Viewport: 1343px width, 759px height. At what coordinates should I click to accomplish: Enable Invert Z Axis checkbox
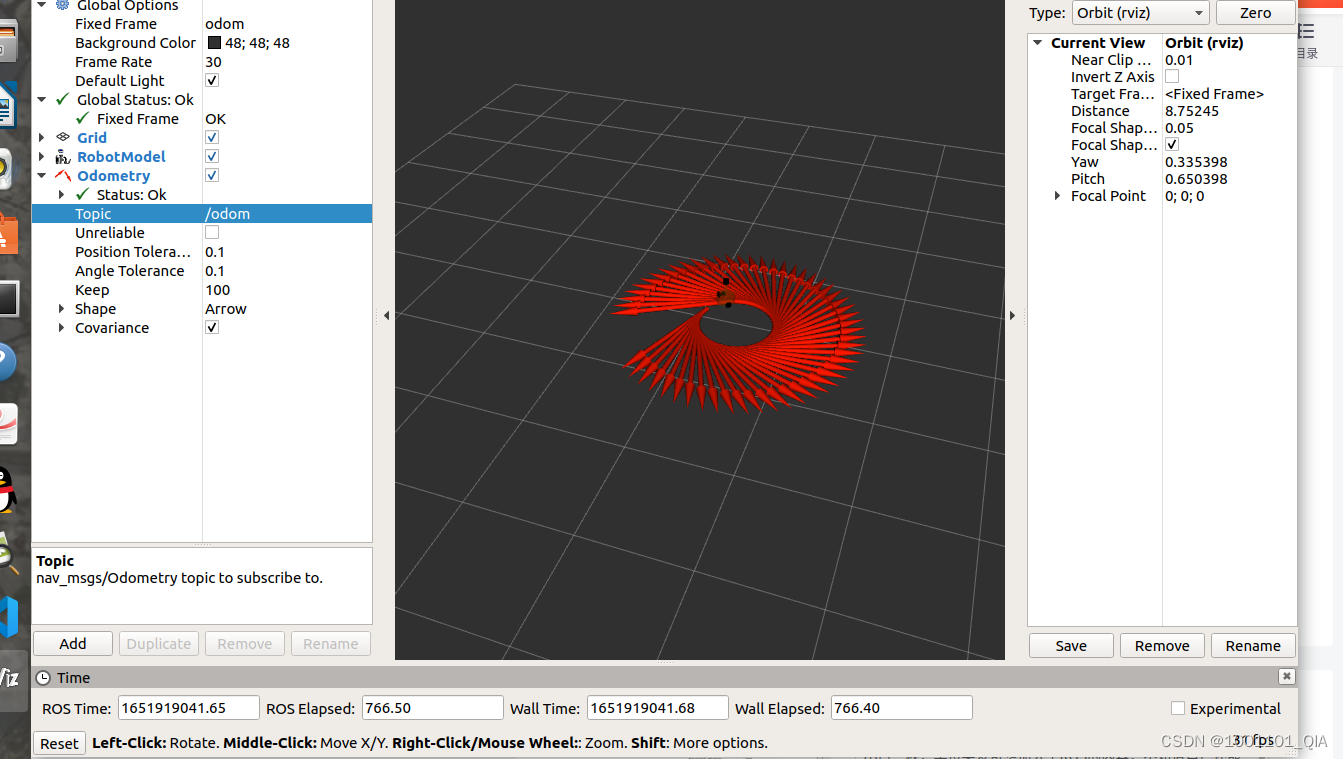pyautogui.click(x=1172, y=76)
